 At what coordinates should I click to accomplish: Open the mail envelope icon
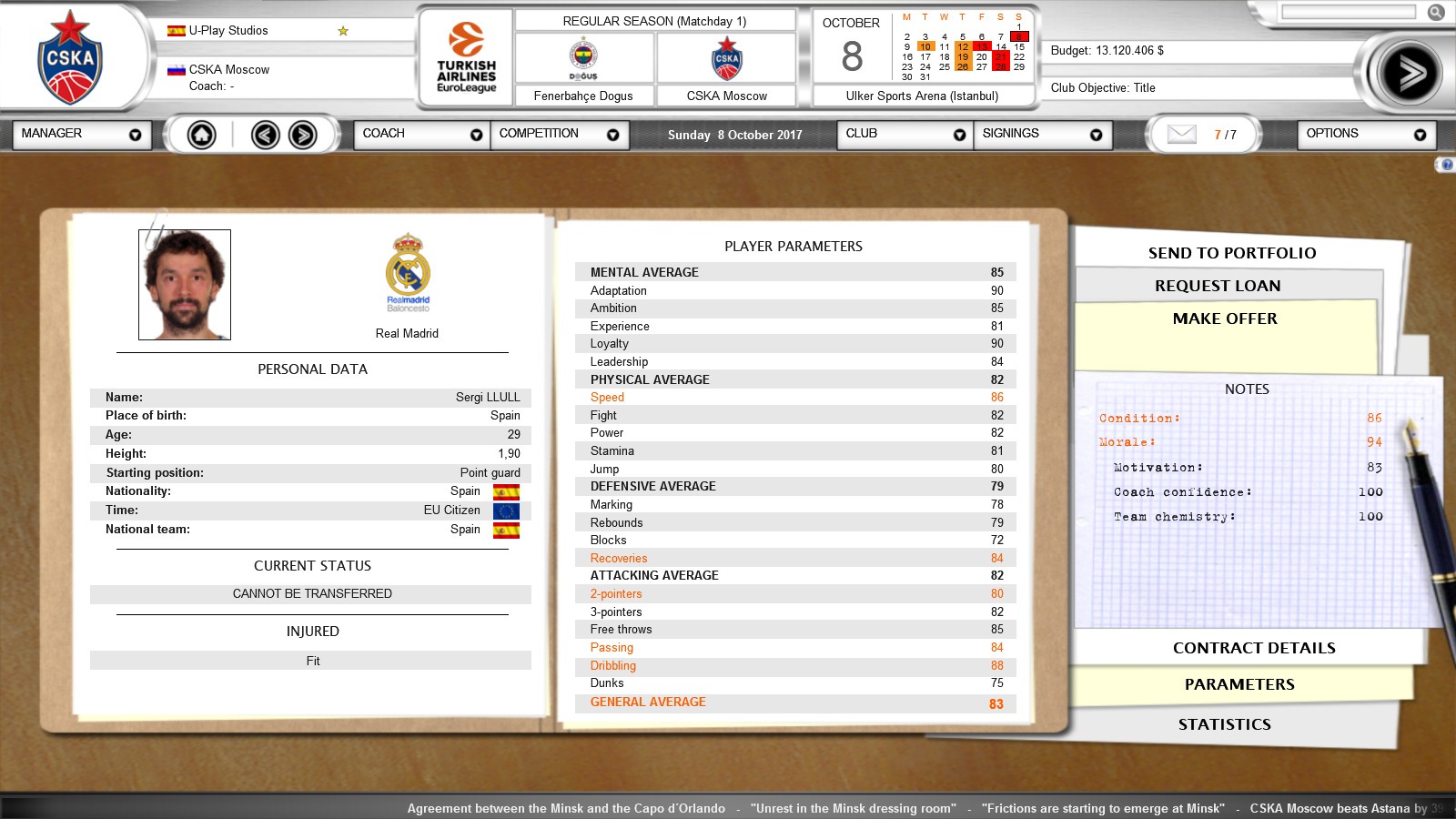1181,134
